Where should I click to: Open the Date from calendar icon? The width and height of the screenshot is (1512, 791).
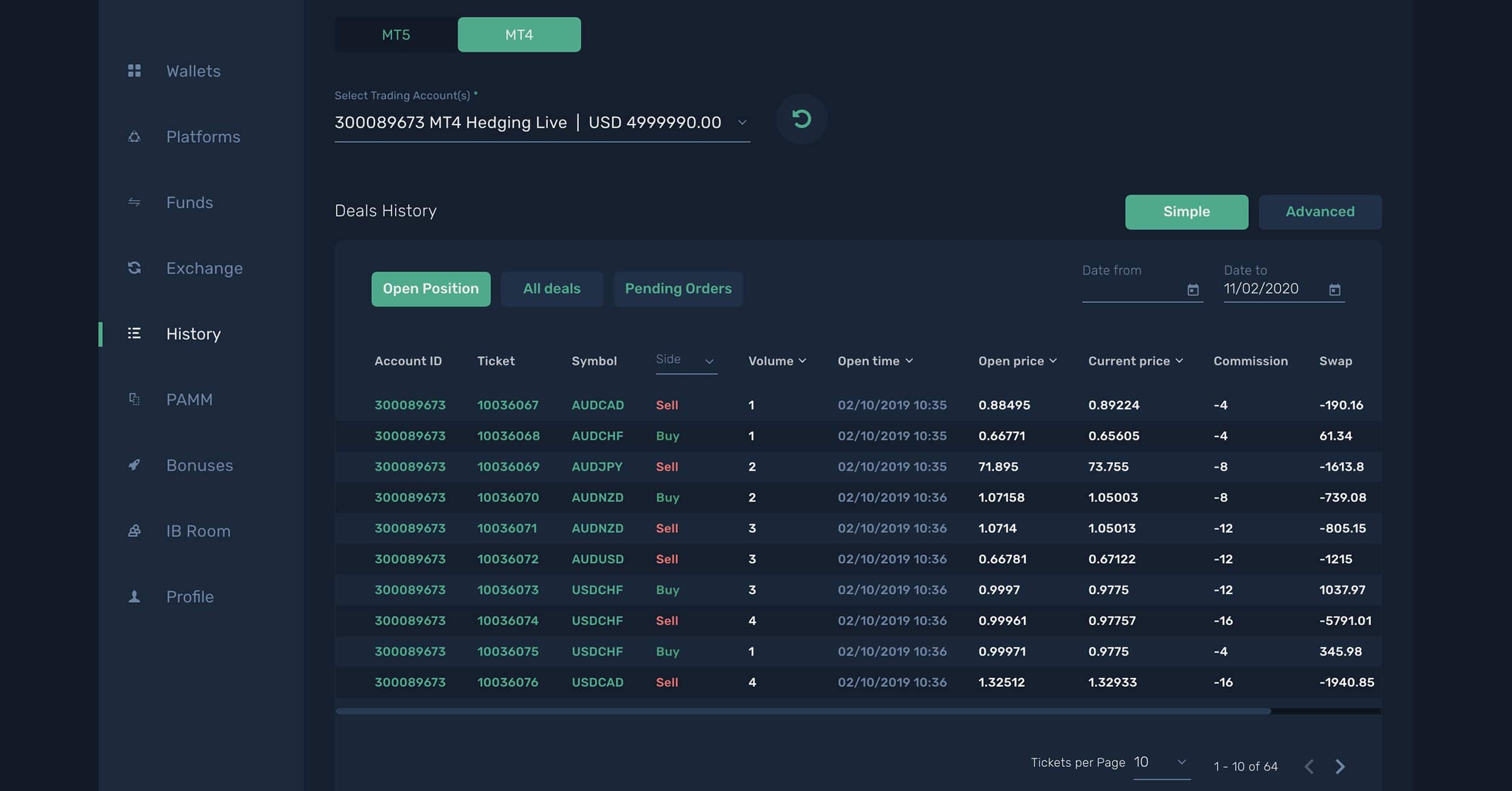point(1193,290)
